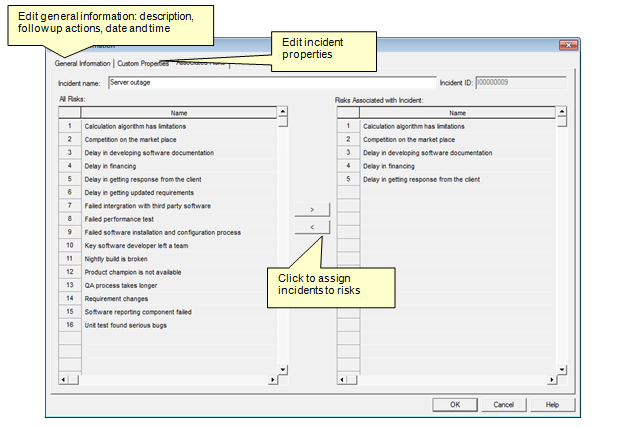Viewport: 623px width, 428px height.
Task: Click the left arrow button to remove risk
Action: pos(312,227)
